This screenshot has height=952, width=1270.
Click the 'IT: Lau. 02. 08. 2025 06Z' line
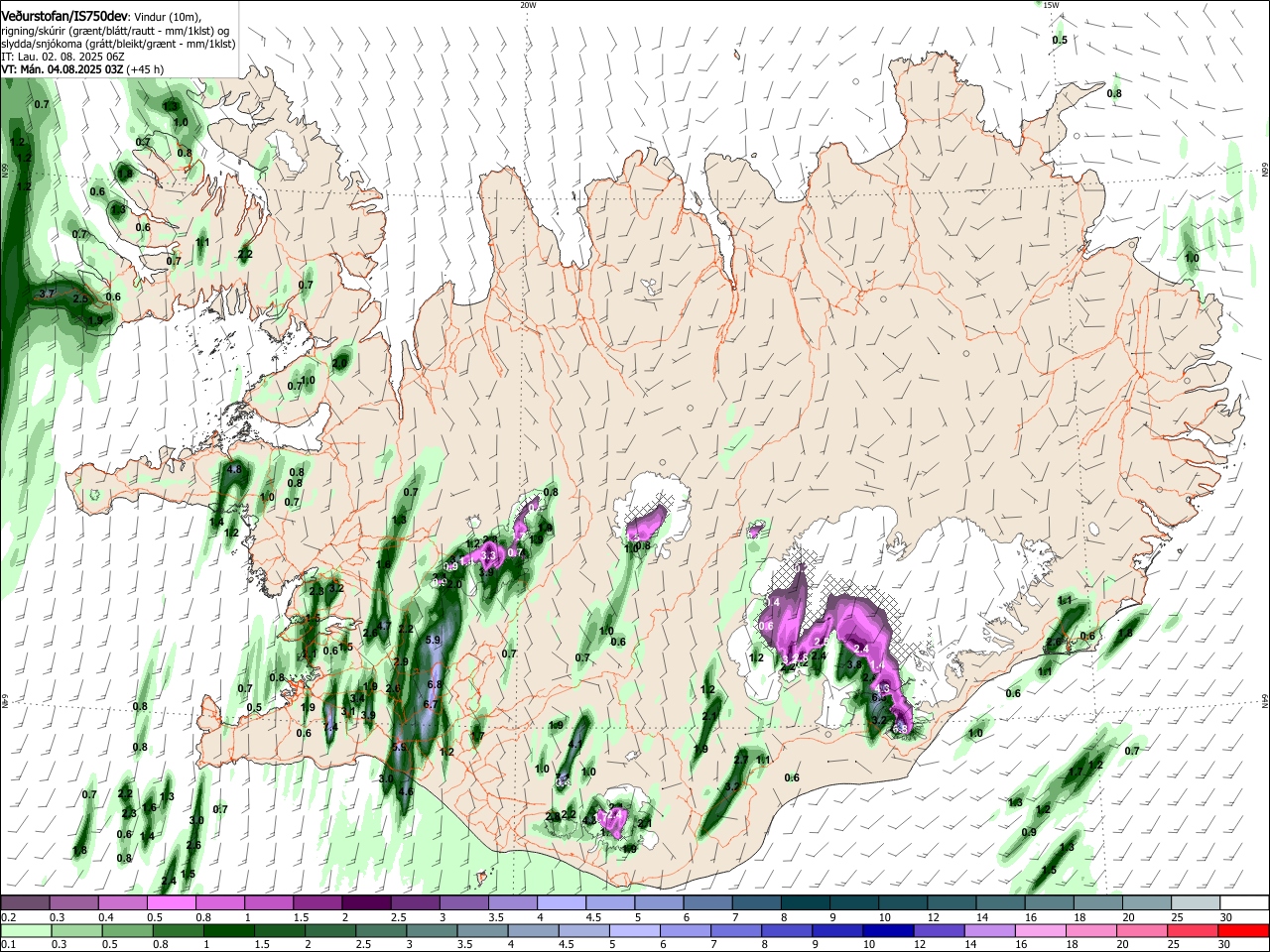(62, 57)
